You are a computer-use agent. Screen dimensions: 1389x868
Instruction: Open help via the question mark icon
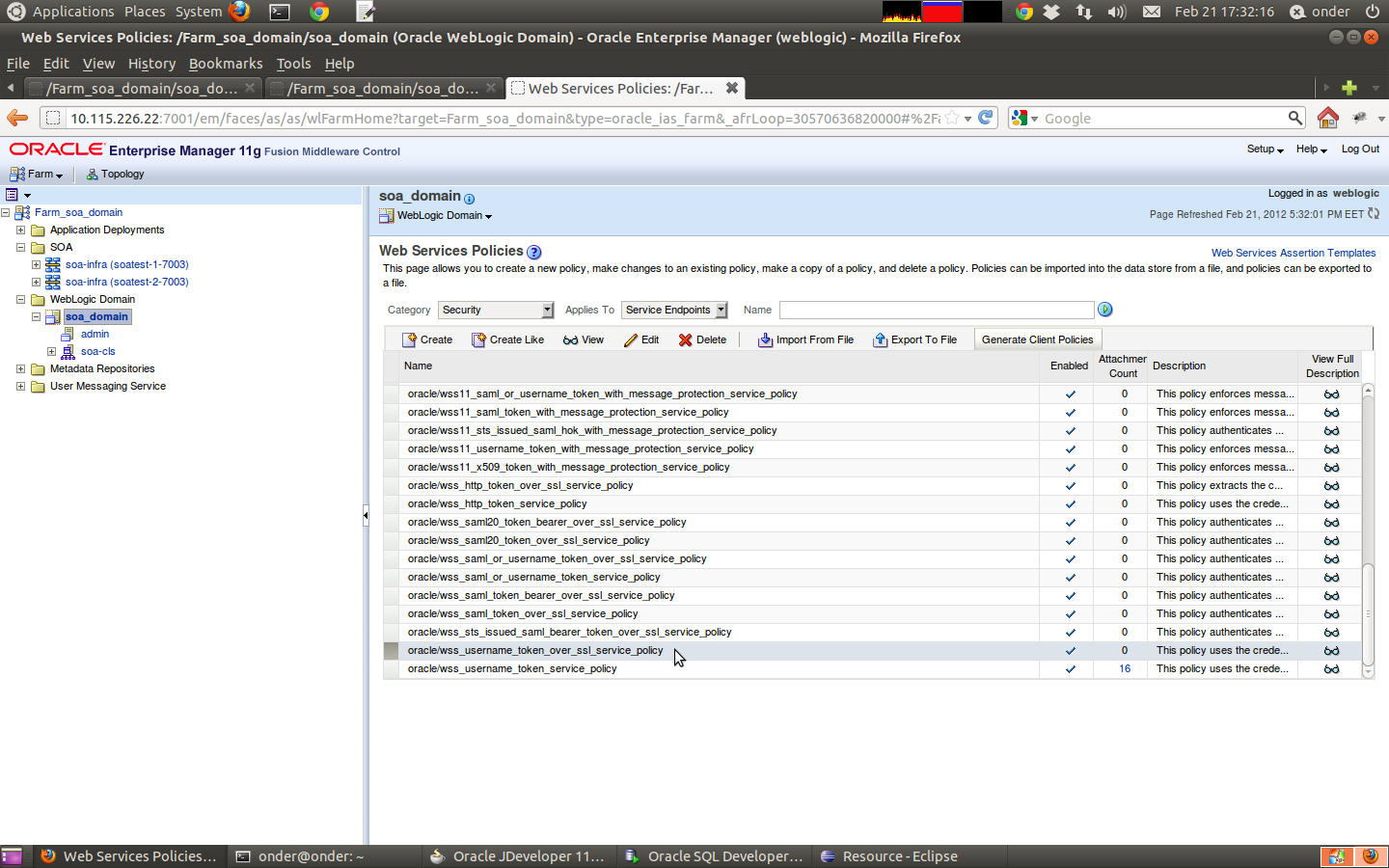point(533,252)
